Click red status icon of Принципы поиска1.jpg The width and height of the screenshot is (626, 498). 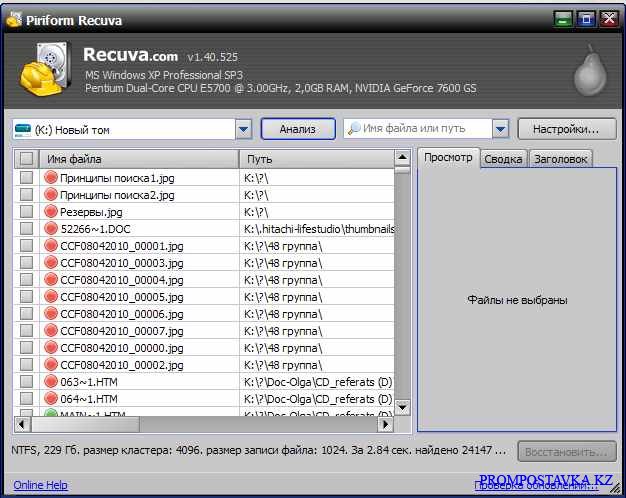51,177
